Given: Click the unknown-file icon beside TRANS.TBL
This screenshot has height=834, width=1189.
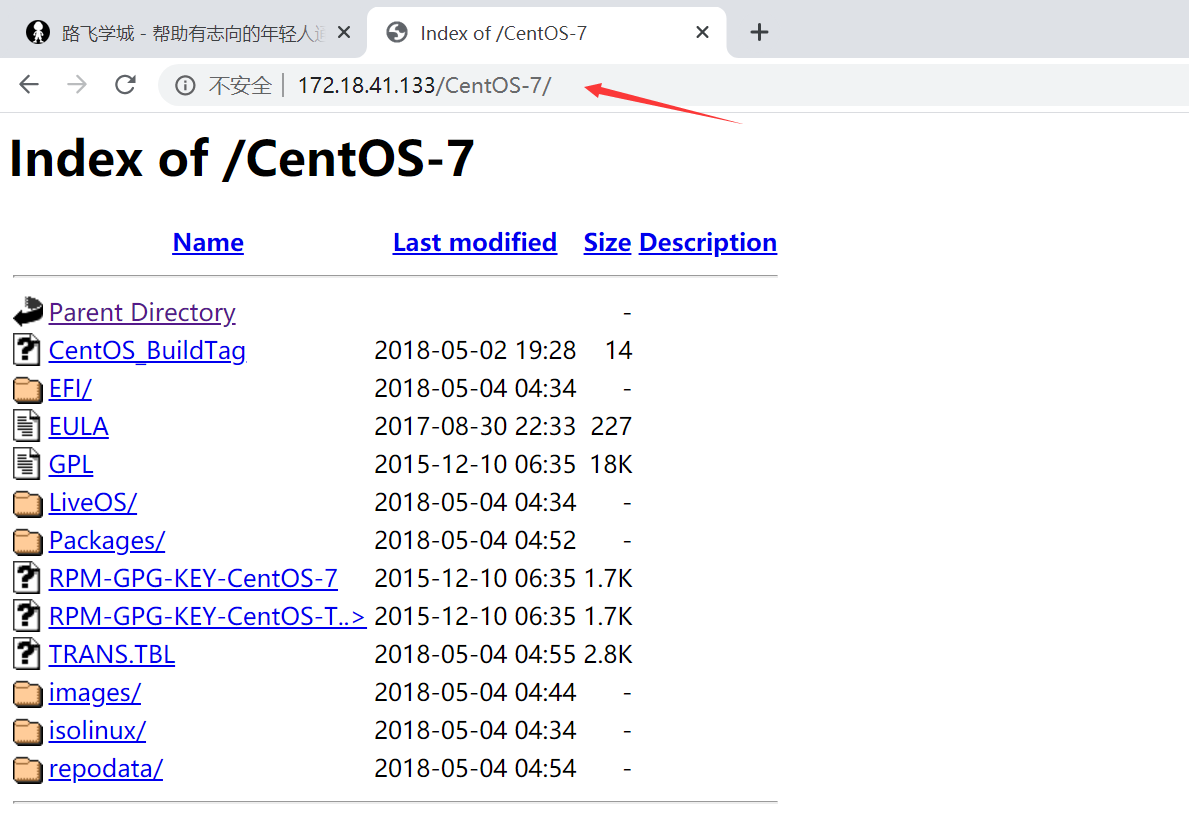Looking at the screenshot, I should click(27, 654).
